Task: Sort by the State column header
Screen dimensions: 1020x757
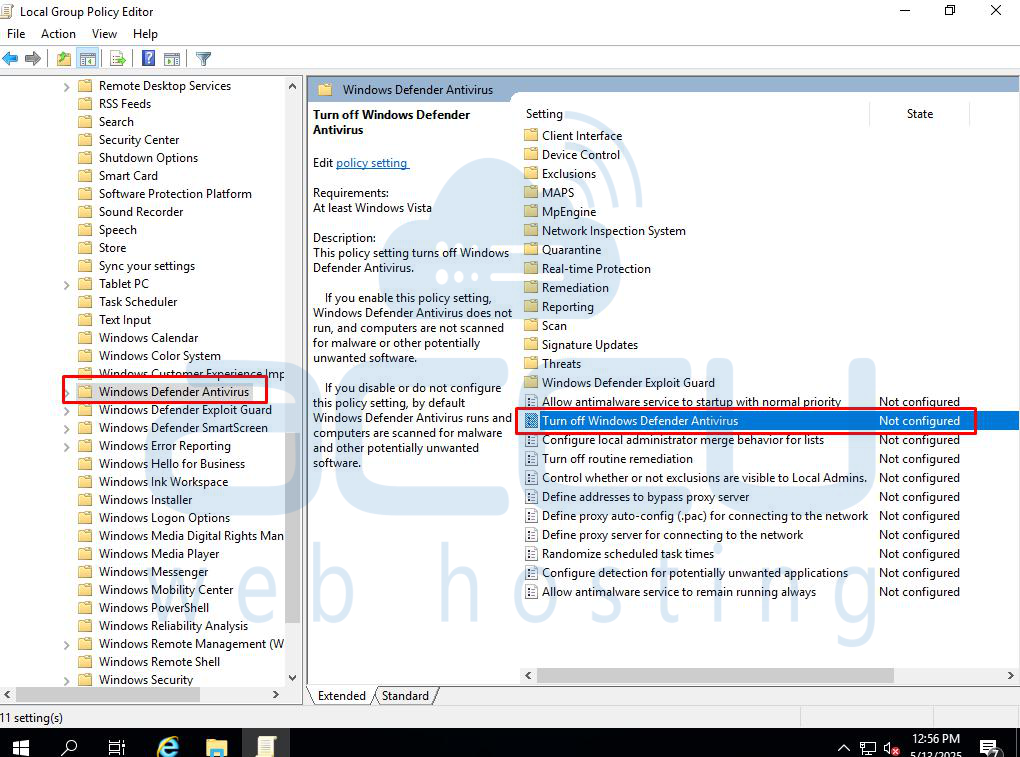Action: 919,114
